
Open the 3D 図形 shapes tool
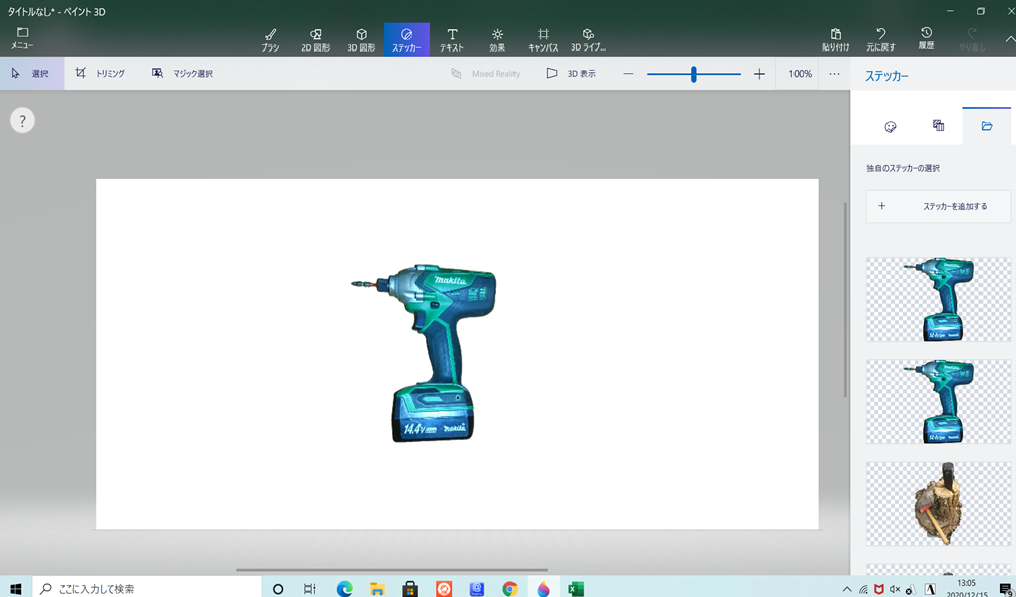(x=361, y=40)
